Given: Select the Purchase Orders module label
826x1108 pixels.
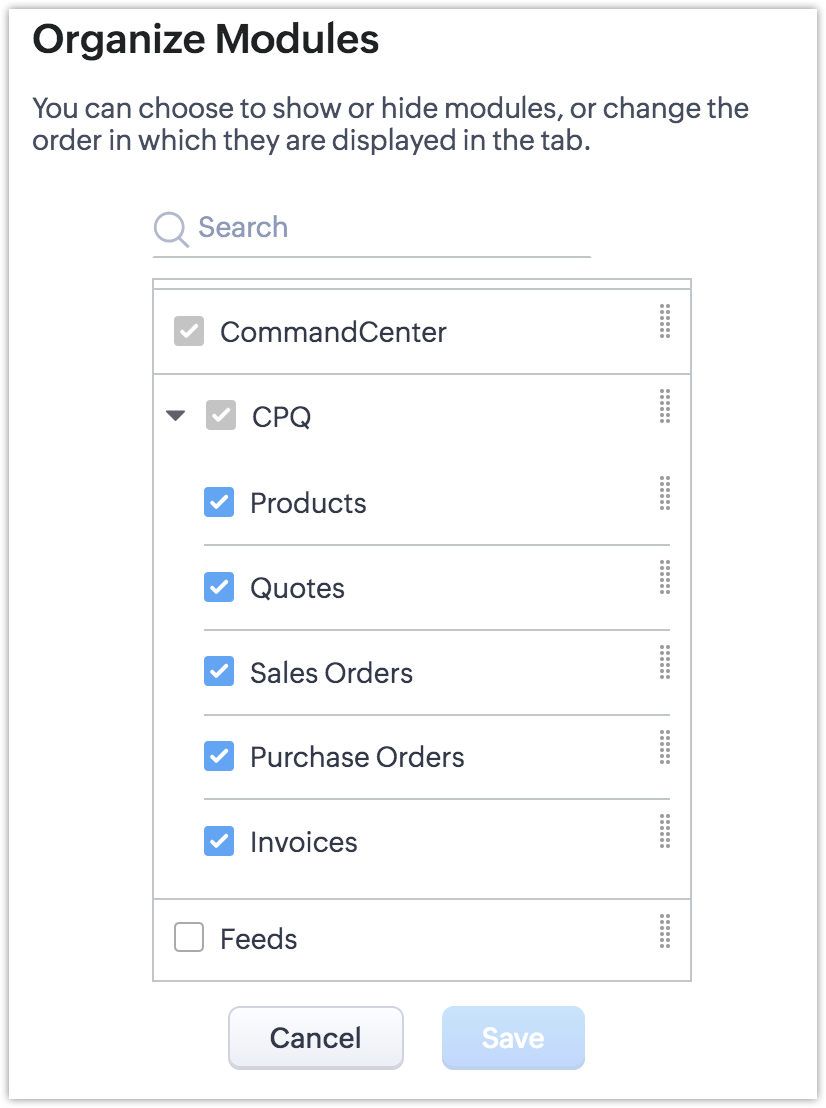Looking at the screenshot, I should 357,757.
